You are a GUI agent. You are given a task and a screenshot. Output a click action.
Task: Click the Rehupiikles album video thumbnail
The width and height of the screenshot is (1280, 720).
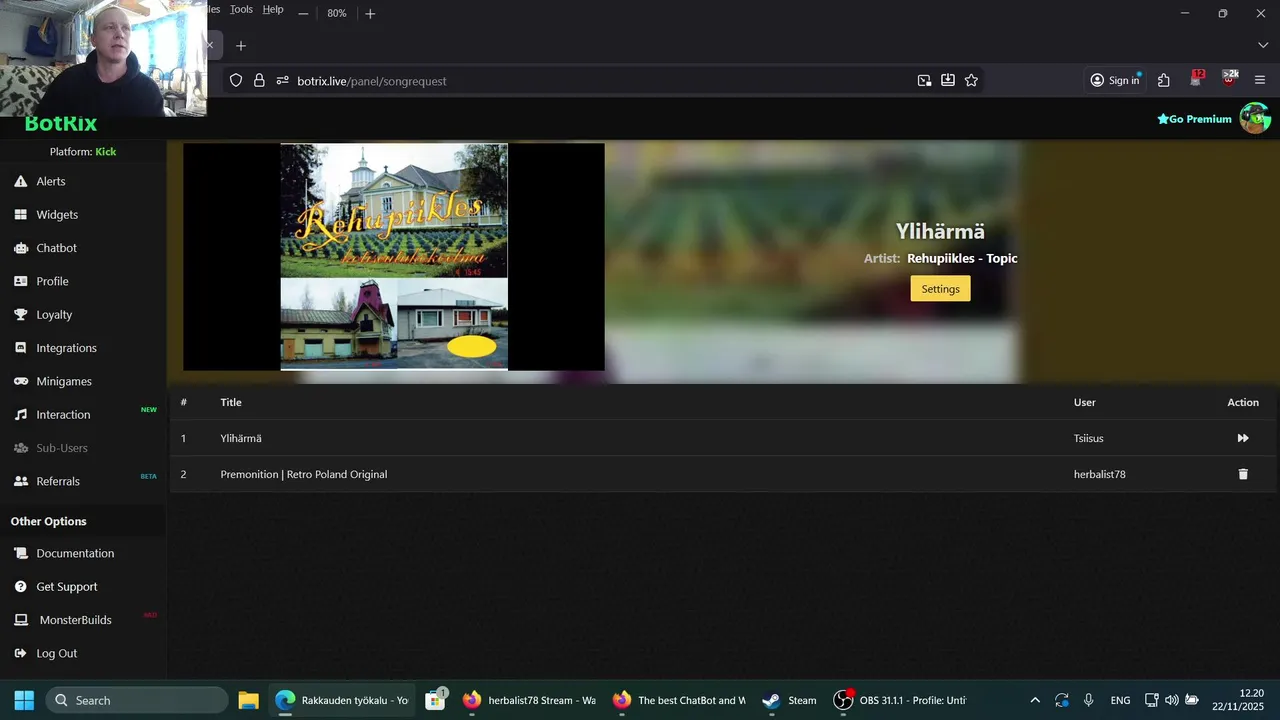tap(394, 257)
